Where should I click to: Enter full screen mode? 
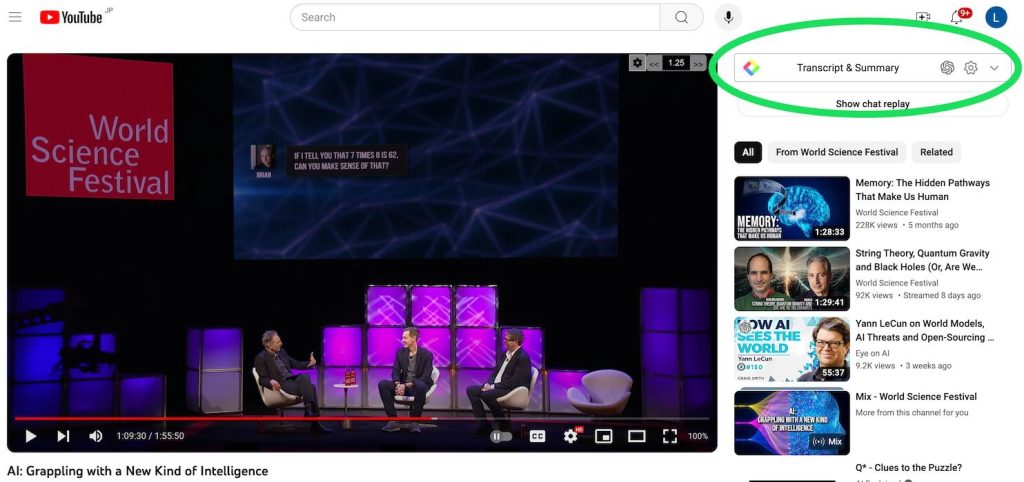click(670, 436)
